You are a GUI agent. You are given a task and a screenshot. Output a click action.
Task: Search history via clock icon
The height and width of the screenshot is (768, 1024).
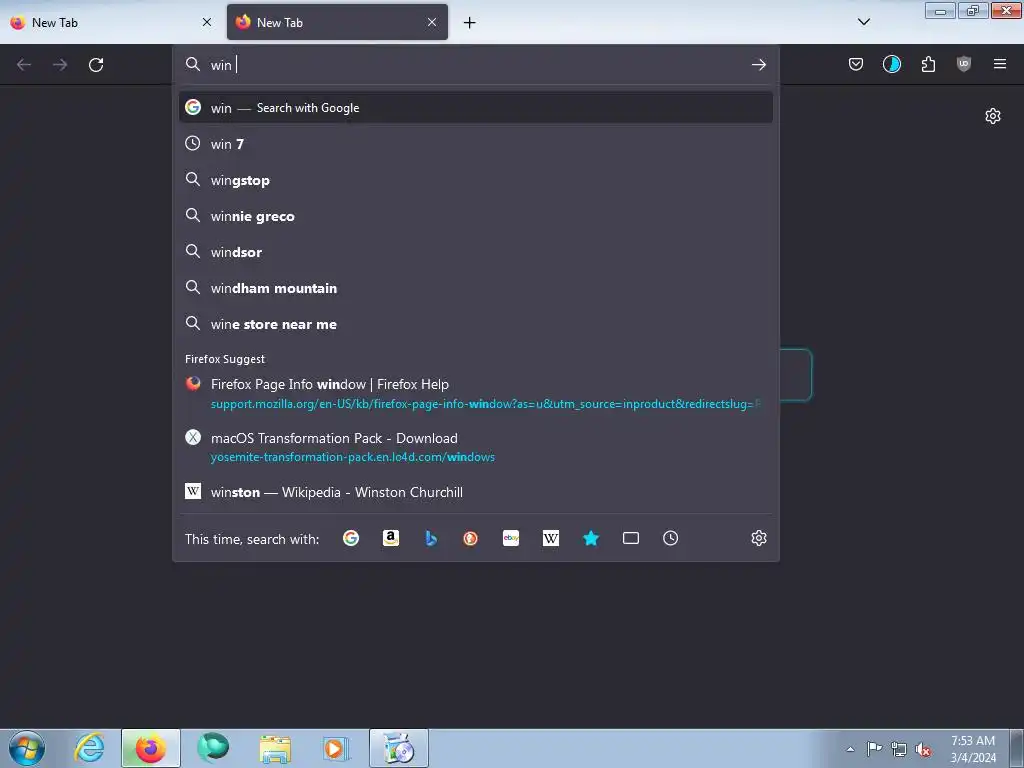pos(671,538)
